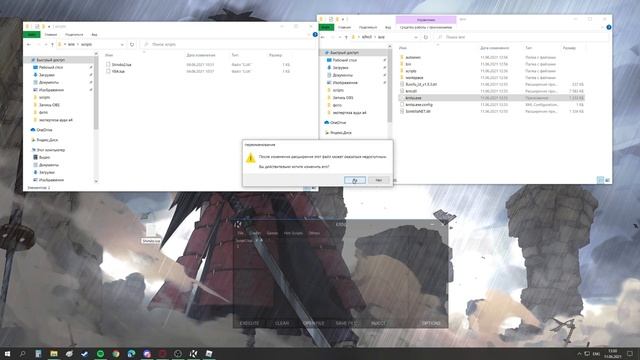Sort by Размер column in krnl window
Viewport: 640px width, 360px height.
[x=569, y=48]
